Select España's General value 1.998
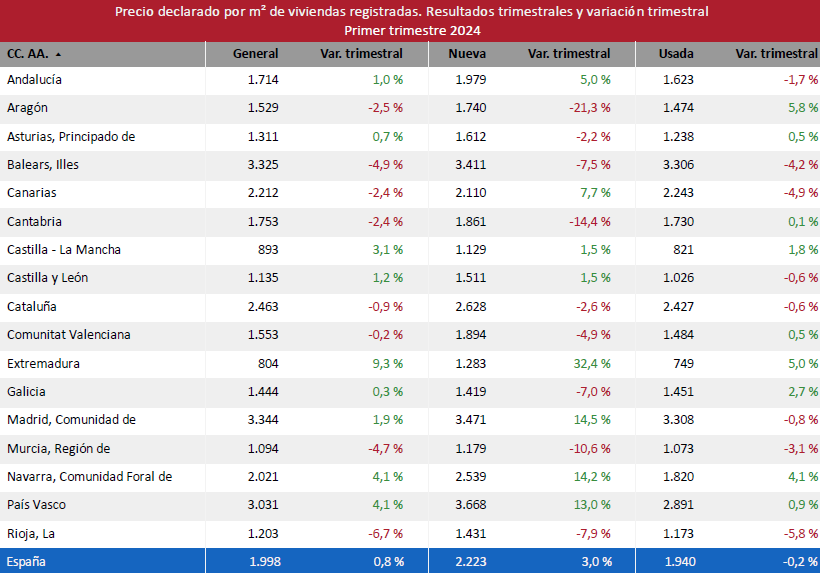The image size is (820, 573). pyautogui.click(x=263, y=562)
